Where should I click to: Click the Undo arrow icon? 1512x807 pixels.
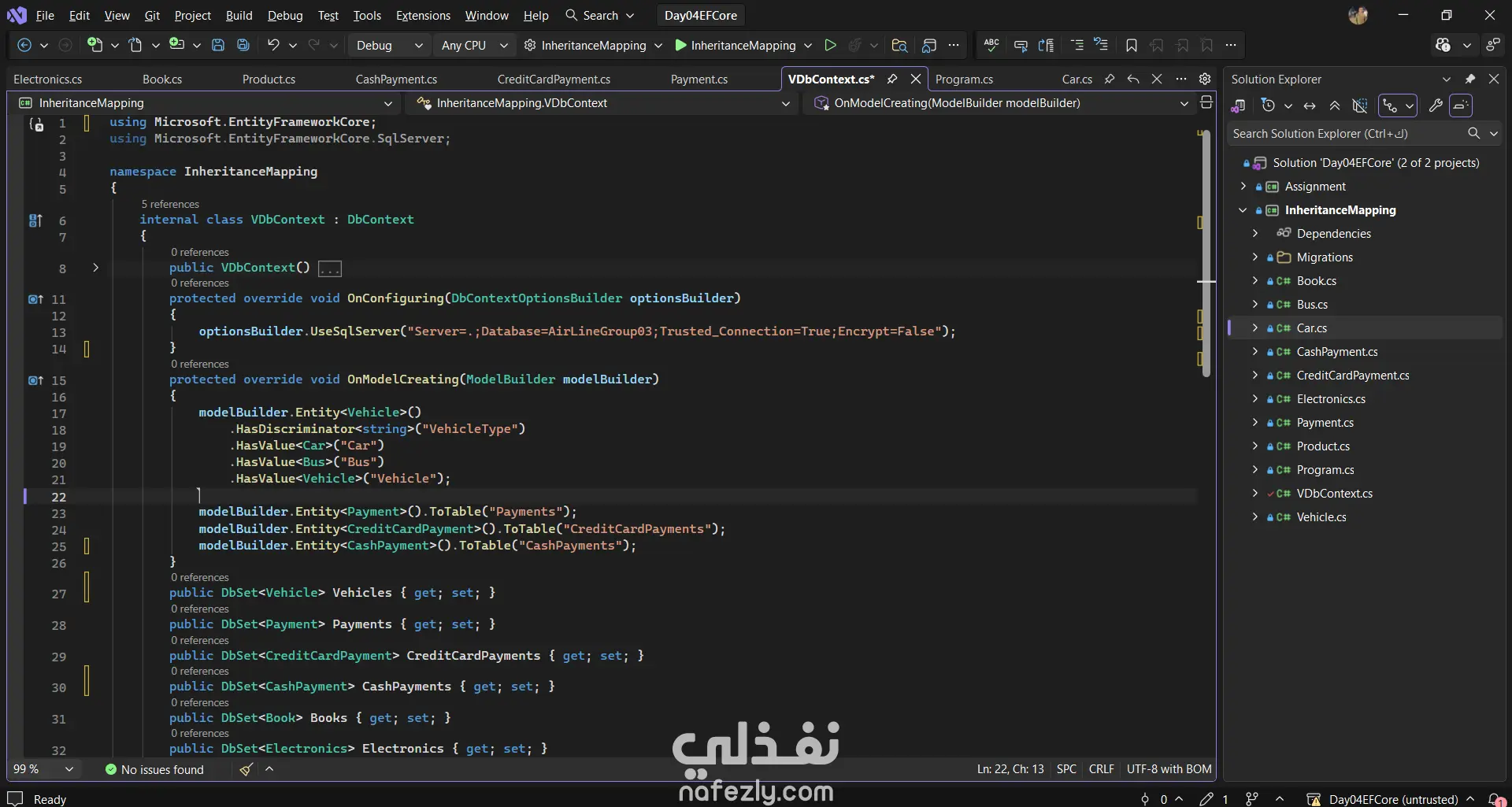point(273,46)
